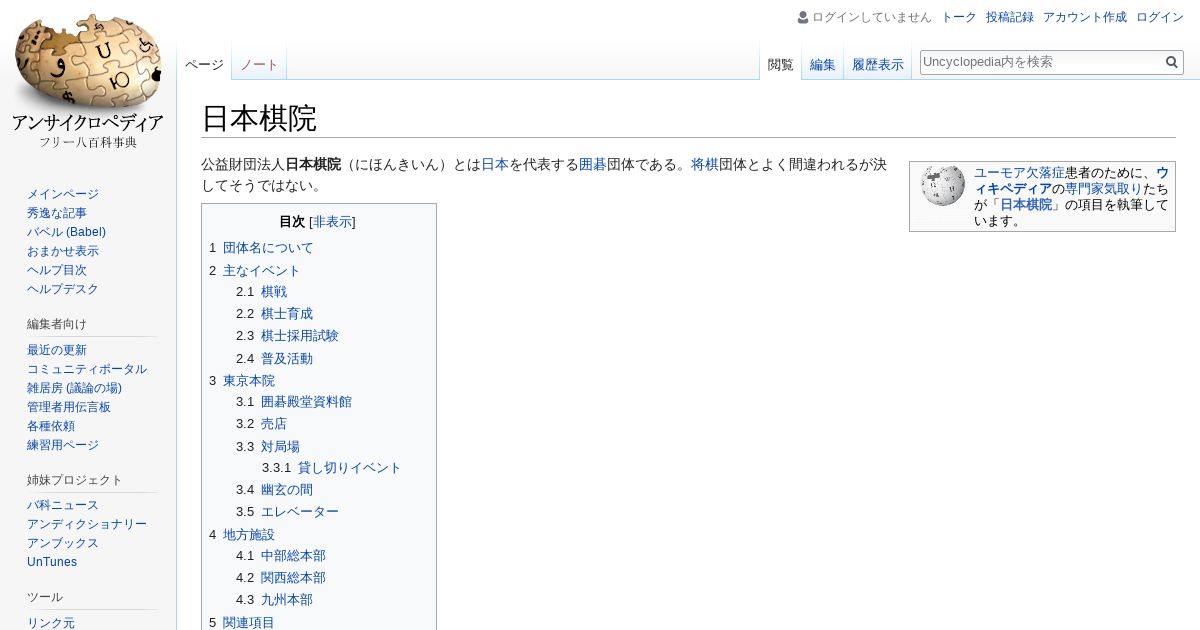Image resolution: width=1200 pixels, height=630 pixels.
Task: Open the トーク link in top bar
Action: coord(959,17)
